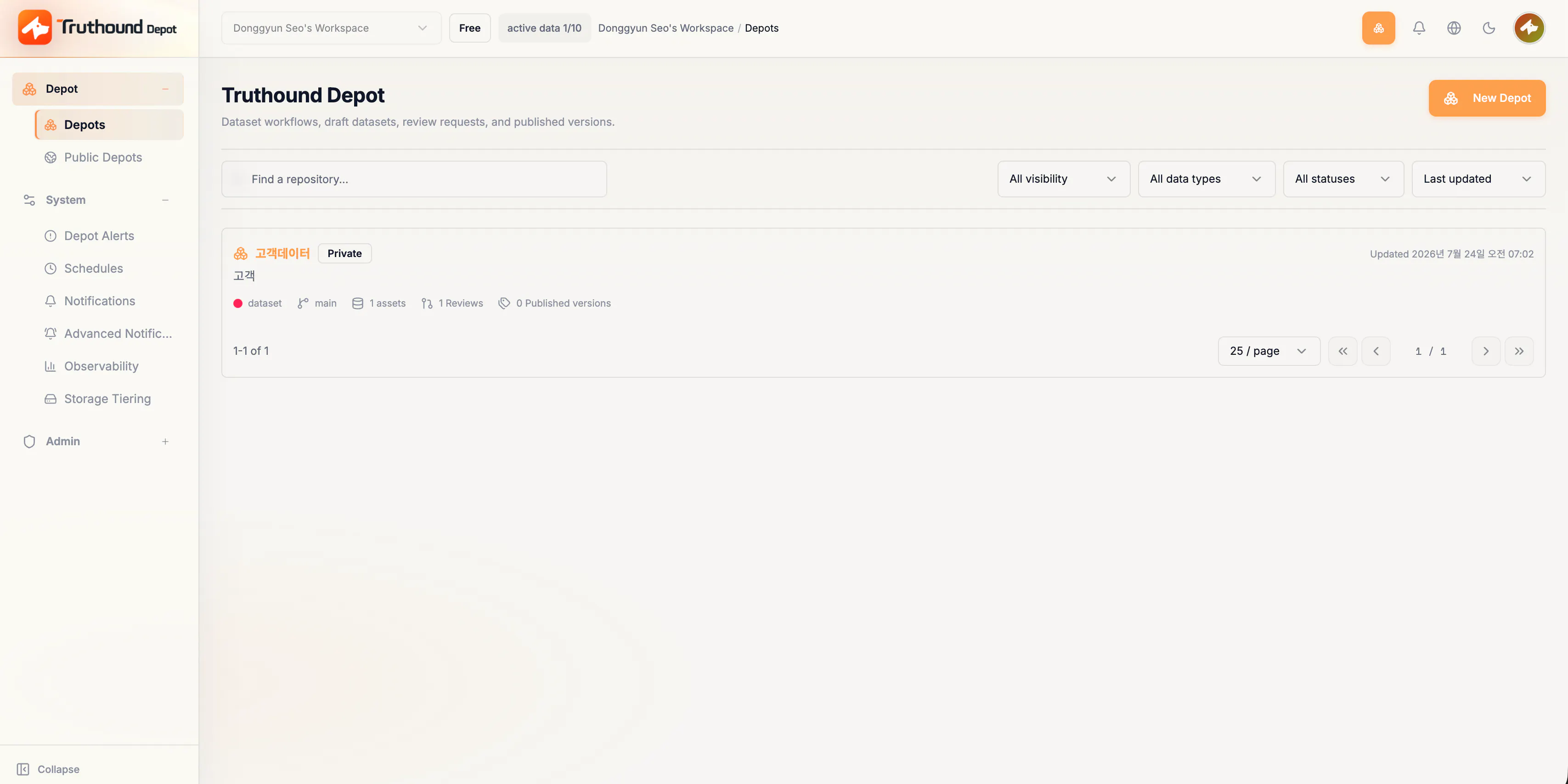
Task: Click the active data 1/10 indicator
Action: click(x=544, y=28)
